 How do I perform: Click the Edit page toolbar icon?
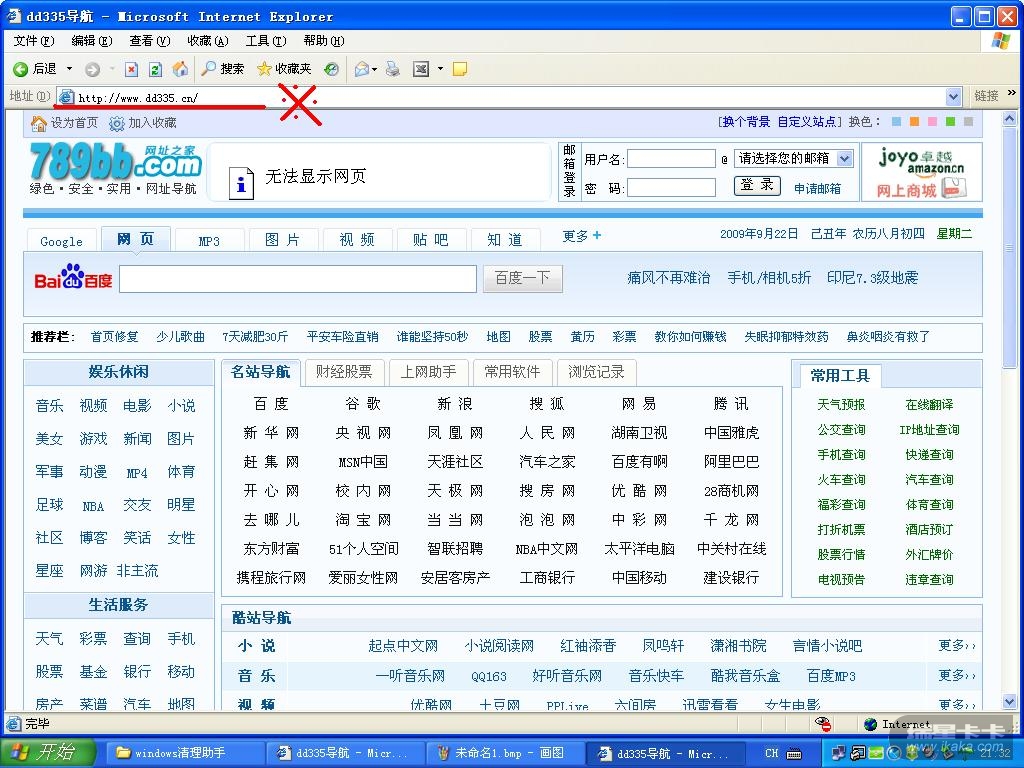click(421, 69)
